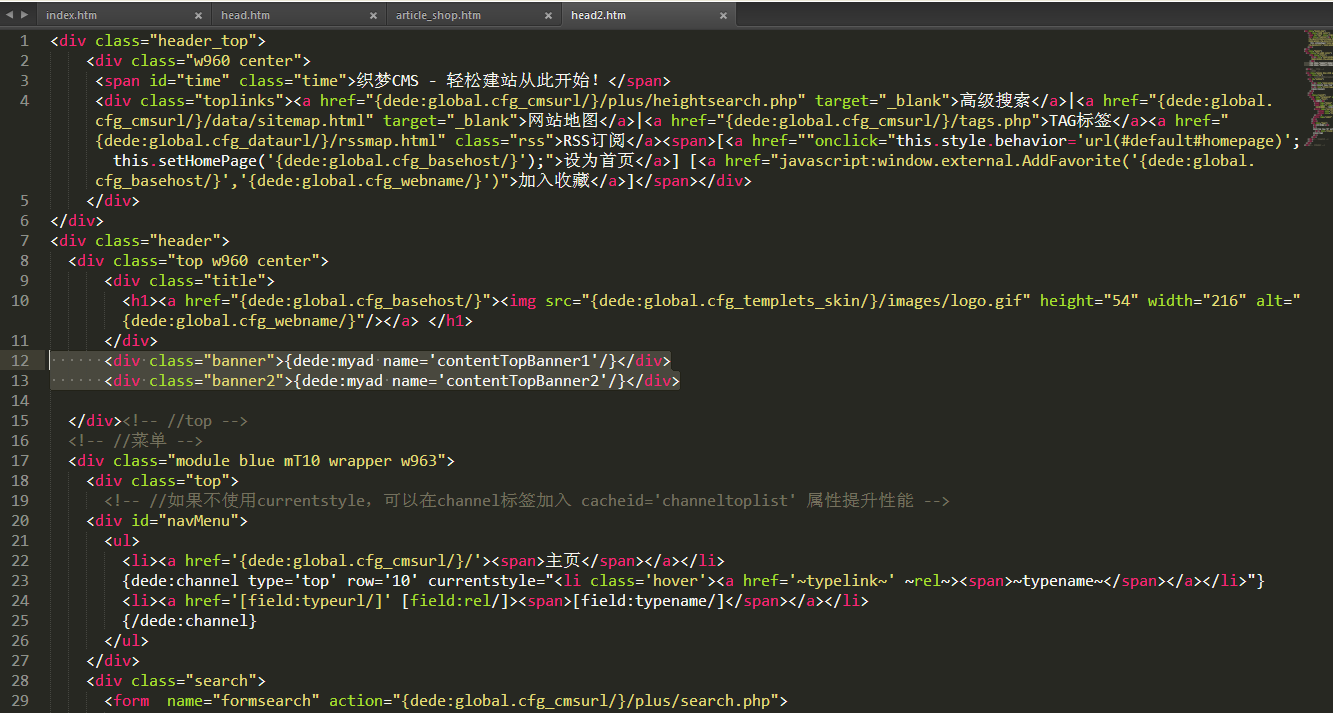Click "formsearch" name value
Screen dimensions: 1333x713
(265, 701)
